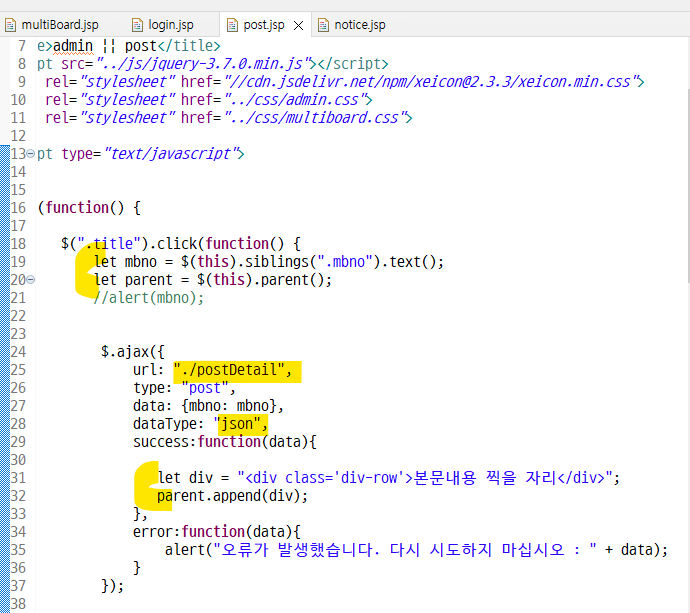Screen dimensions: 690x613
Task: Click the '../css/admin.css' href value
Action: tap(296, 100)
